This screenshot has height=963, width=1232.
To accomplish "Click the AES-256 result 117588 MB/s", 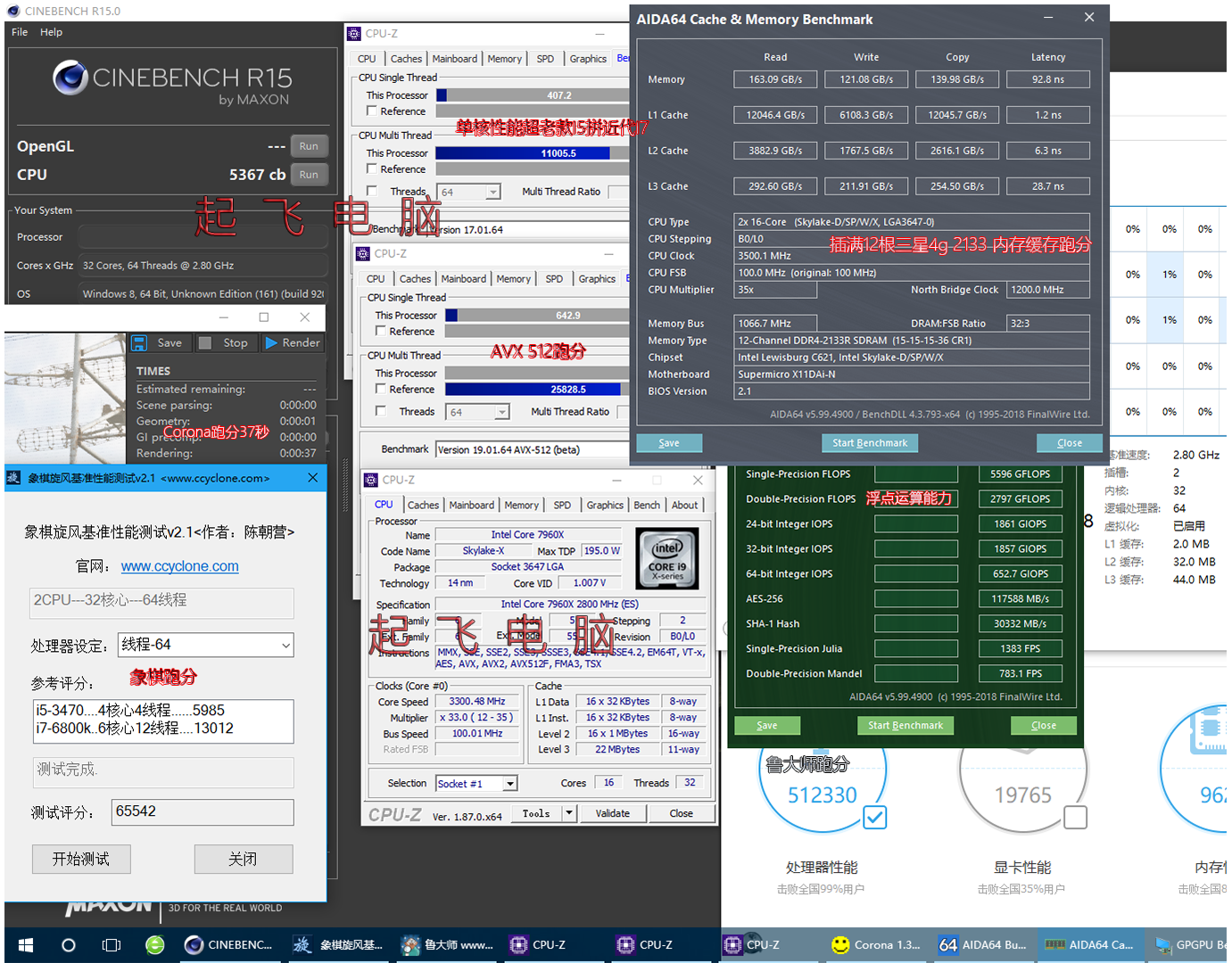I will (1020, 599).
